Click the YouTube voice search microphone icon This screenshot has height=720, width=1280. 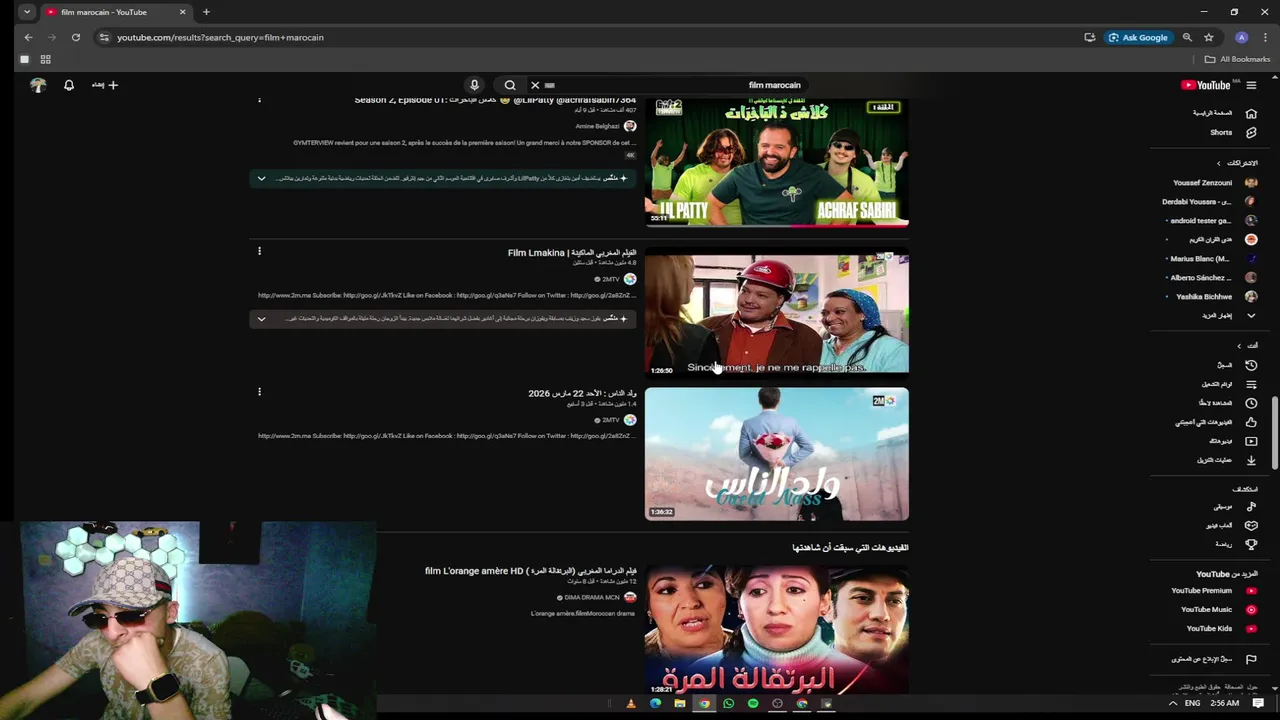(474, 85)
